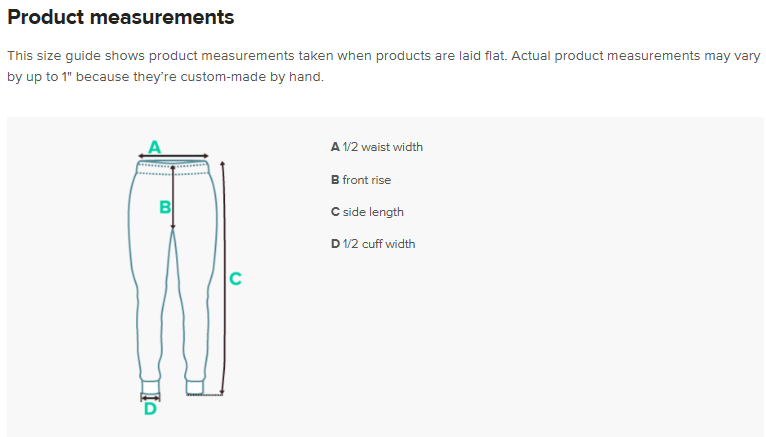The width and height of the screenshot is (766, 437).
Task: Click the green letter B on diagram
Action: (x=165, y=207)
